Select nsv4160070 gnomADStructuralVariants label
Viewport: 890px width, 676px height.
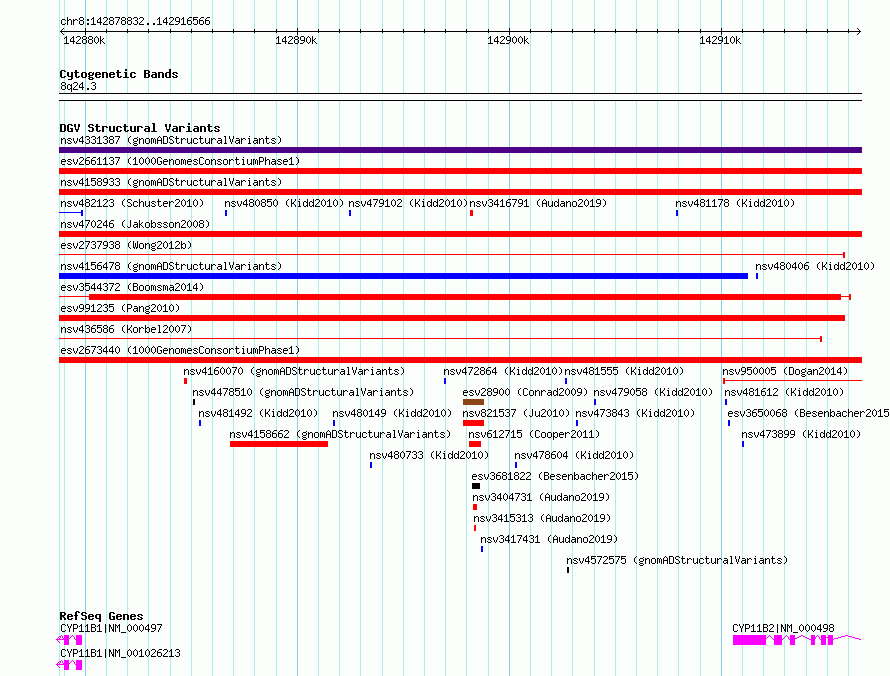tap(294, 371)
